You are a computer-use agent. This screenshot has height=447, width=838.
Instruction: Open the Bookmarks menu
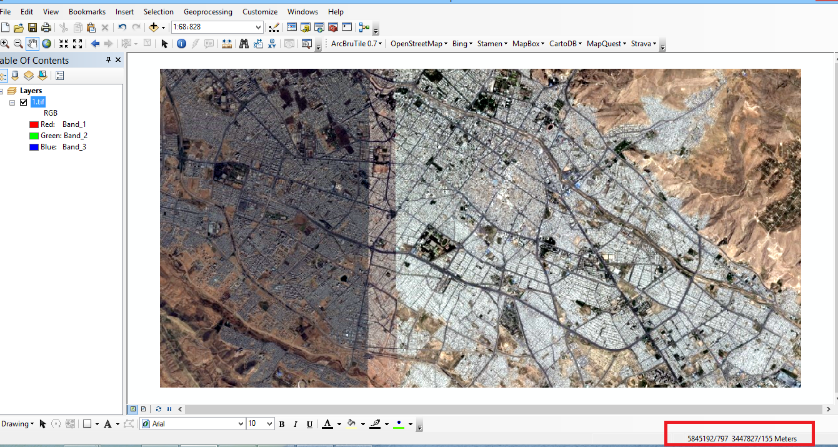tap(87, 11)
